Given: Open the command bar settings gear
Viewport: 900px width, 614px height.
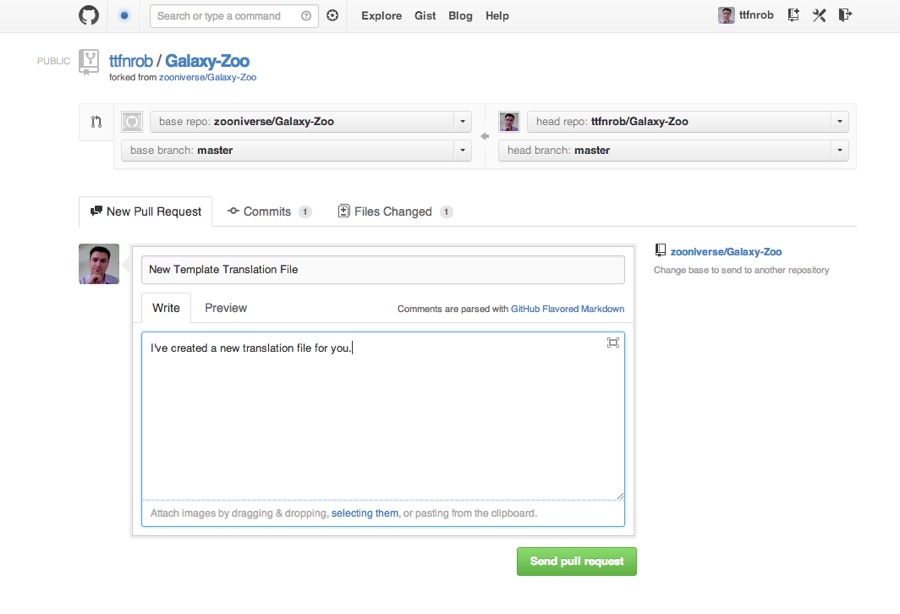Looking at the screenshot, I should 331,16.
